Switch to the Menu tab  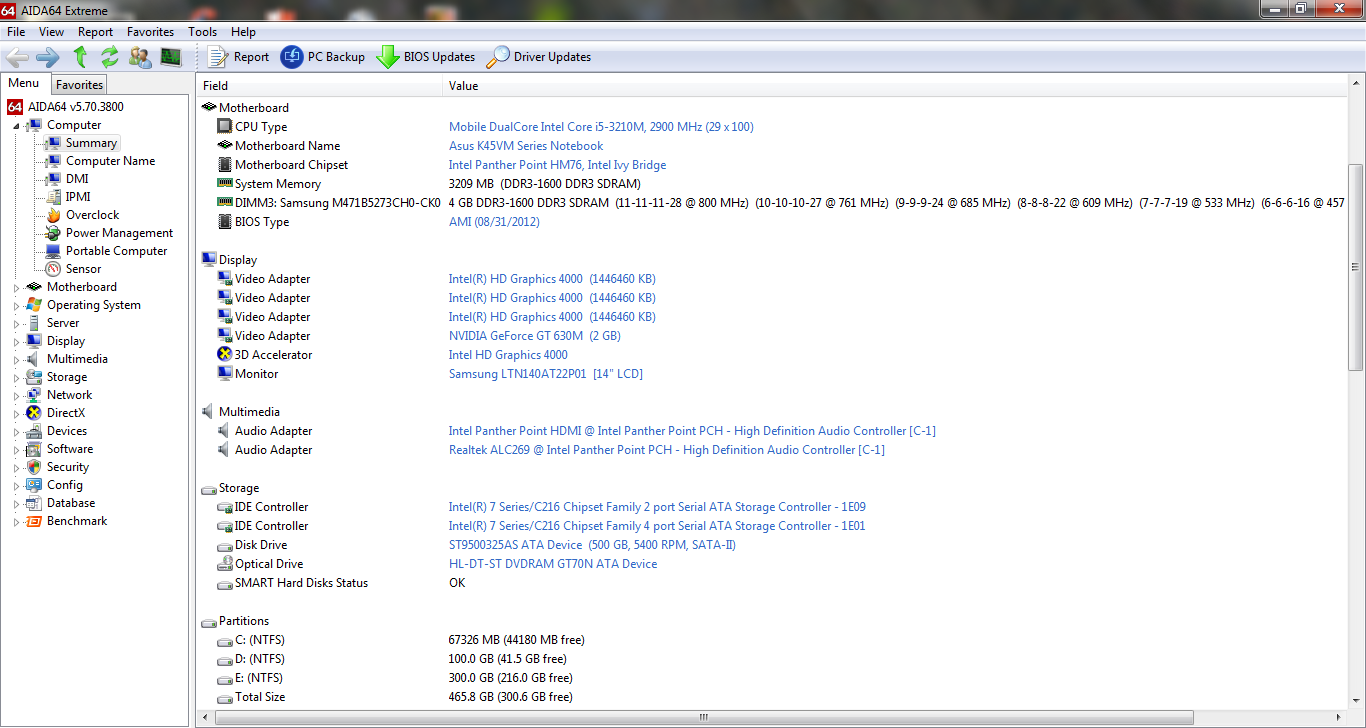click(24, 84)
